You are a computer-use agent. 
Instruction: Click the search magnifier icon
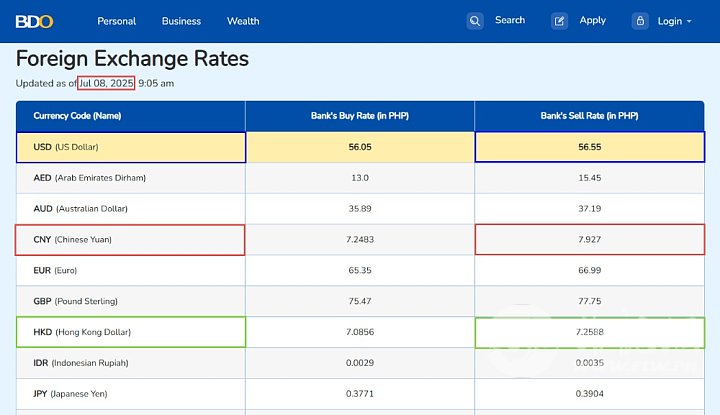[475, 21]
